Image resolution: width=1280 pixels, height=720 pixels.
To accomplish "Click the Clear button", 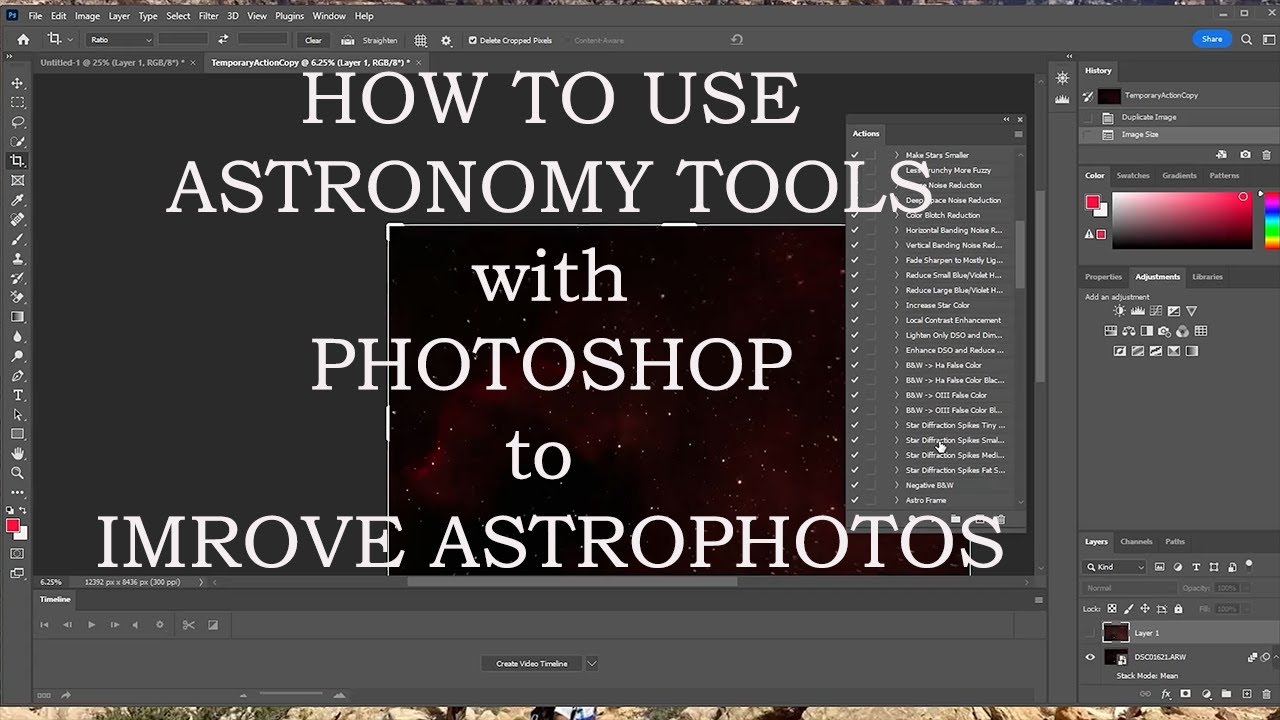I will [x=313, y=40].
